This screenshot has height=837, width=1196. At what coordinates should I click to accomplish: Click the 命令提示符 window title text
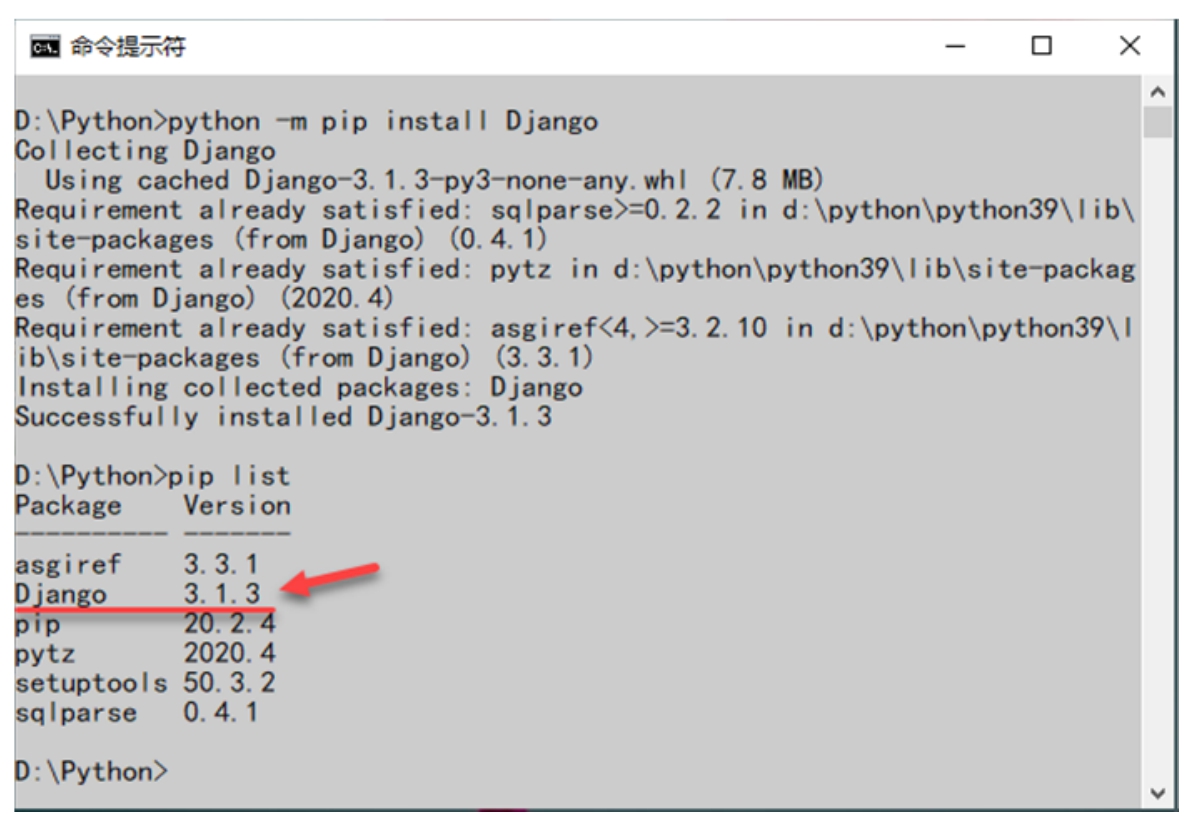(x=128, y=47)
